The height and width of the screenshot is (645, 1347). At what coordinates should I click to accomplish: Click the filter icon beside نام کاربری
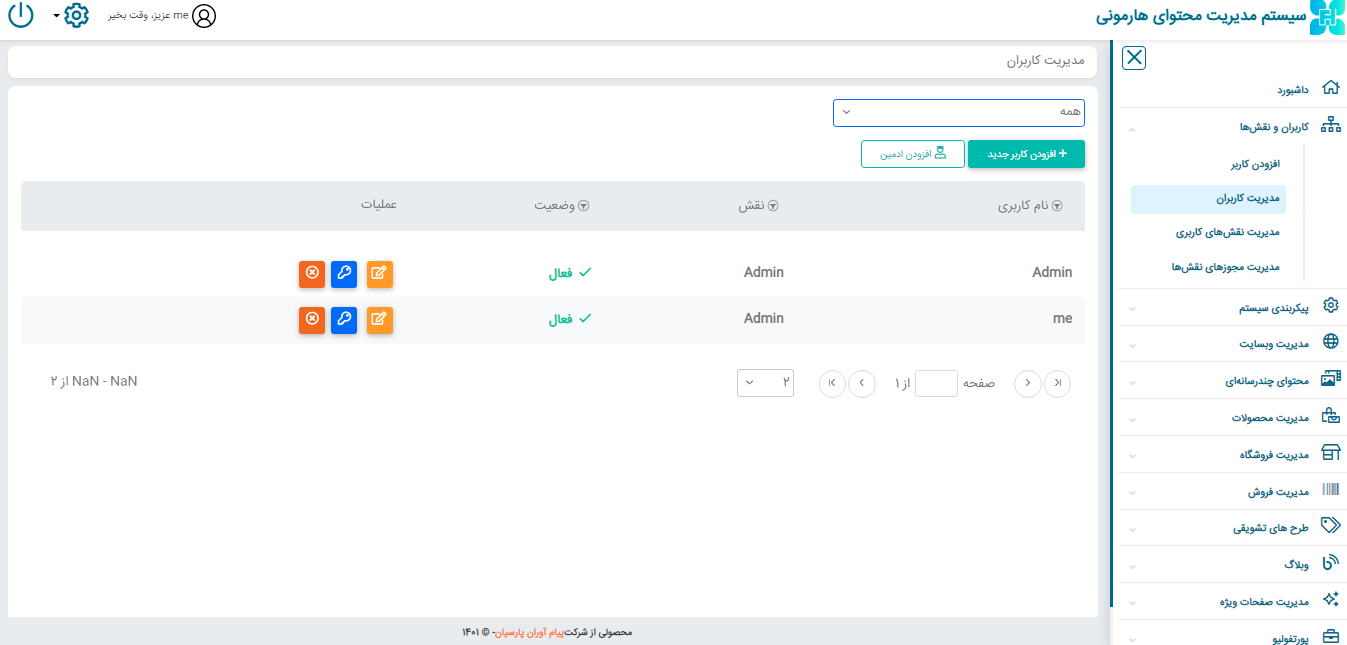click(1056, 206)
